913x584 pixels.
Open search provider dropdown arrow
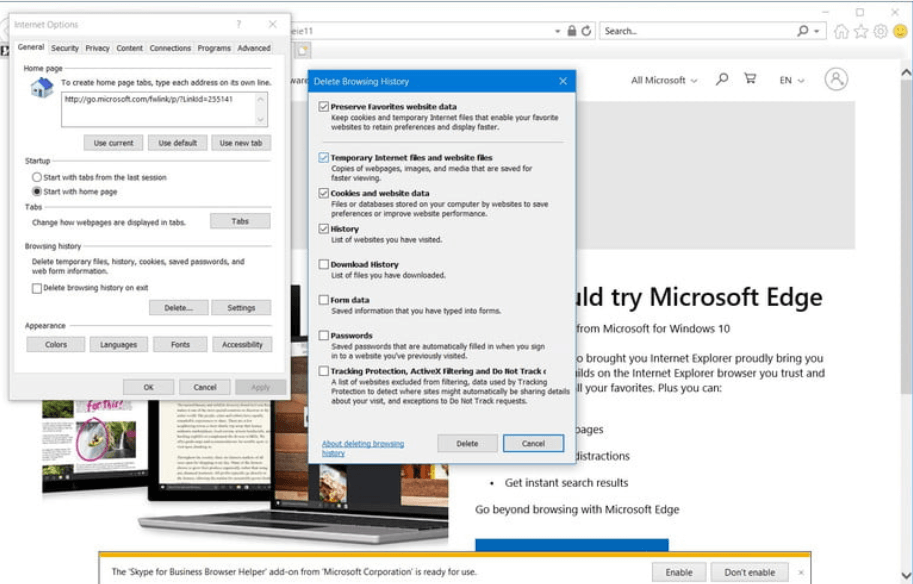pos(817,31)
